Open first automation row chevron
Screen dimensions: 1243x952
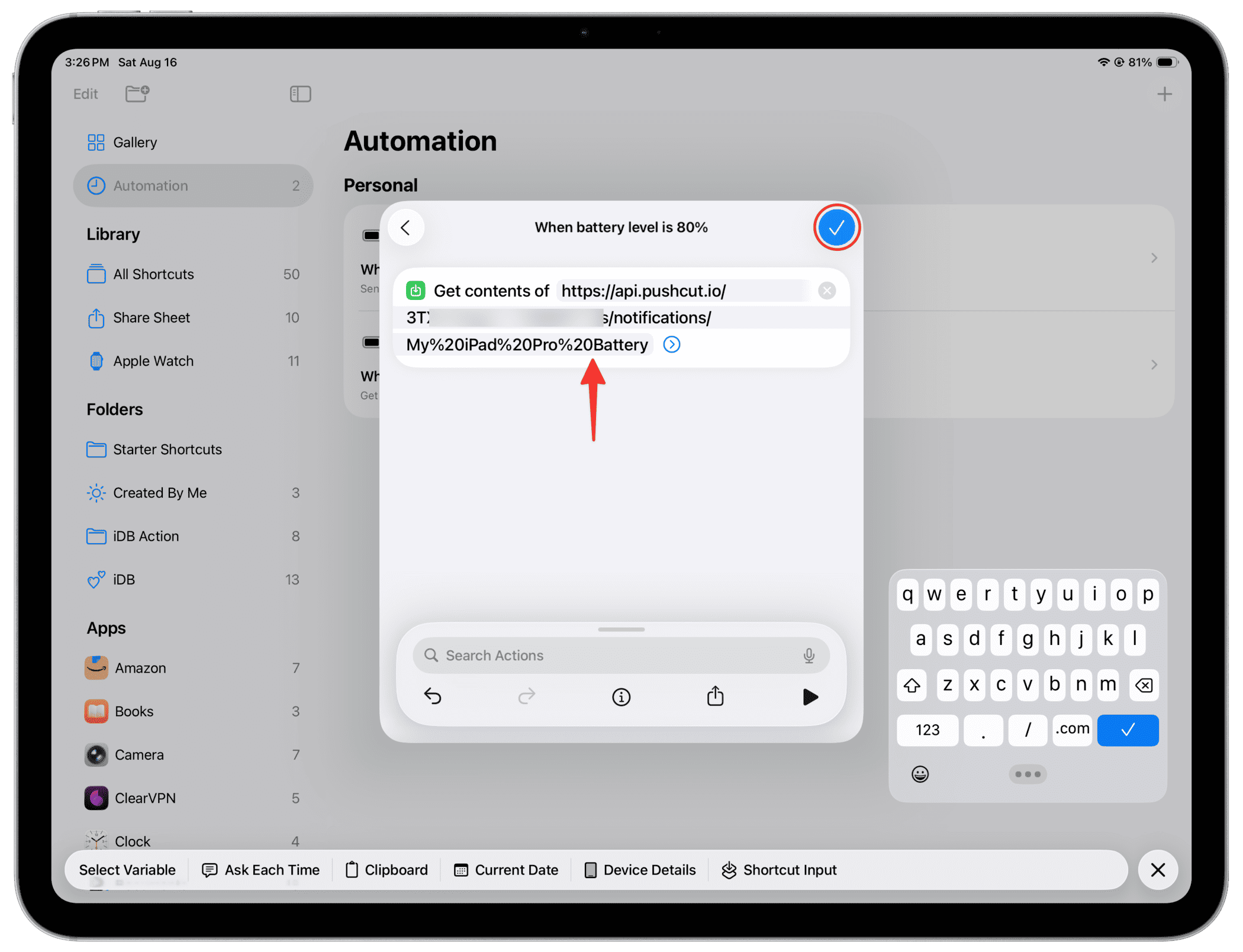point(1154,258)
